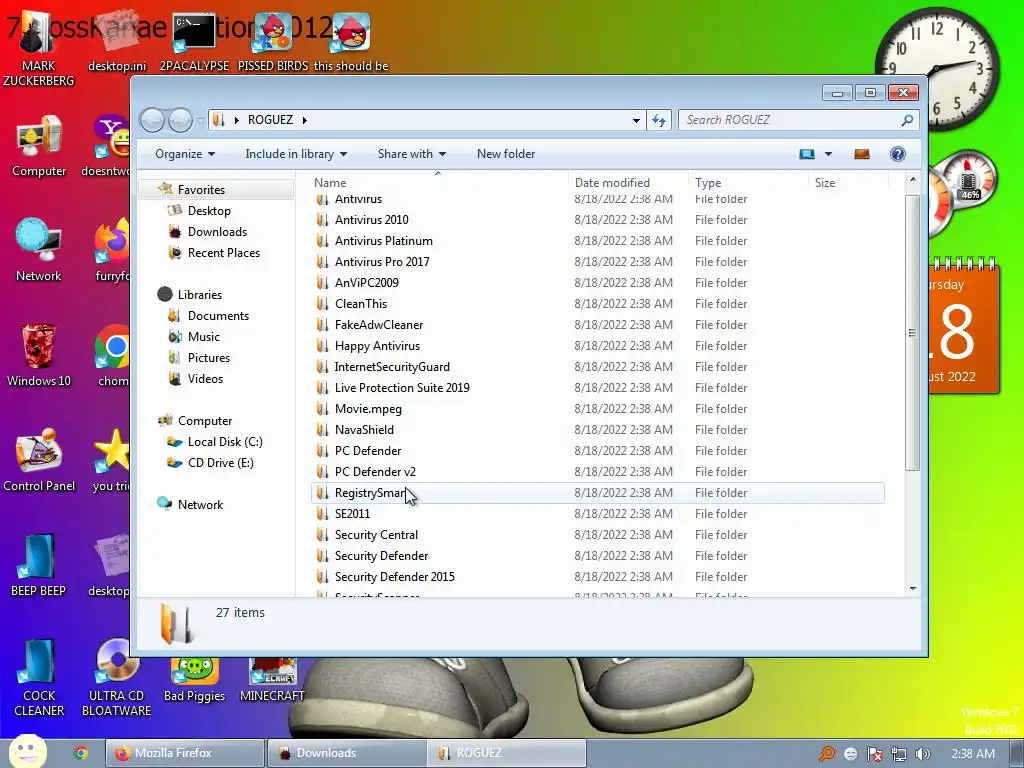The height and width of the screenshot is (768, 1024).
Task: Select Videos library in sidebar
Action: [x=205, y=379]
